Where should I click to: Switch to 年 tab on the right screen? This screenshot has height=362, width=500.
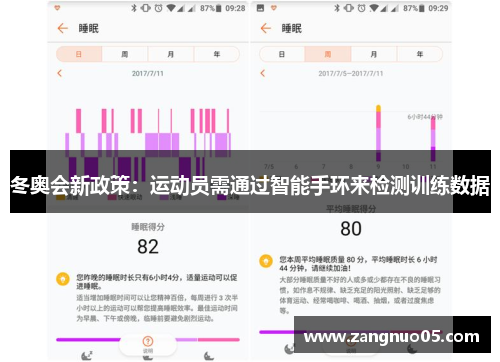tap(420, 54)
